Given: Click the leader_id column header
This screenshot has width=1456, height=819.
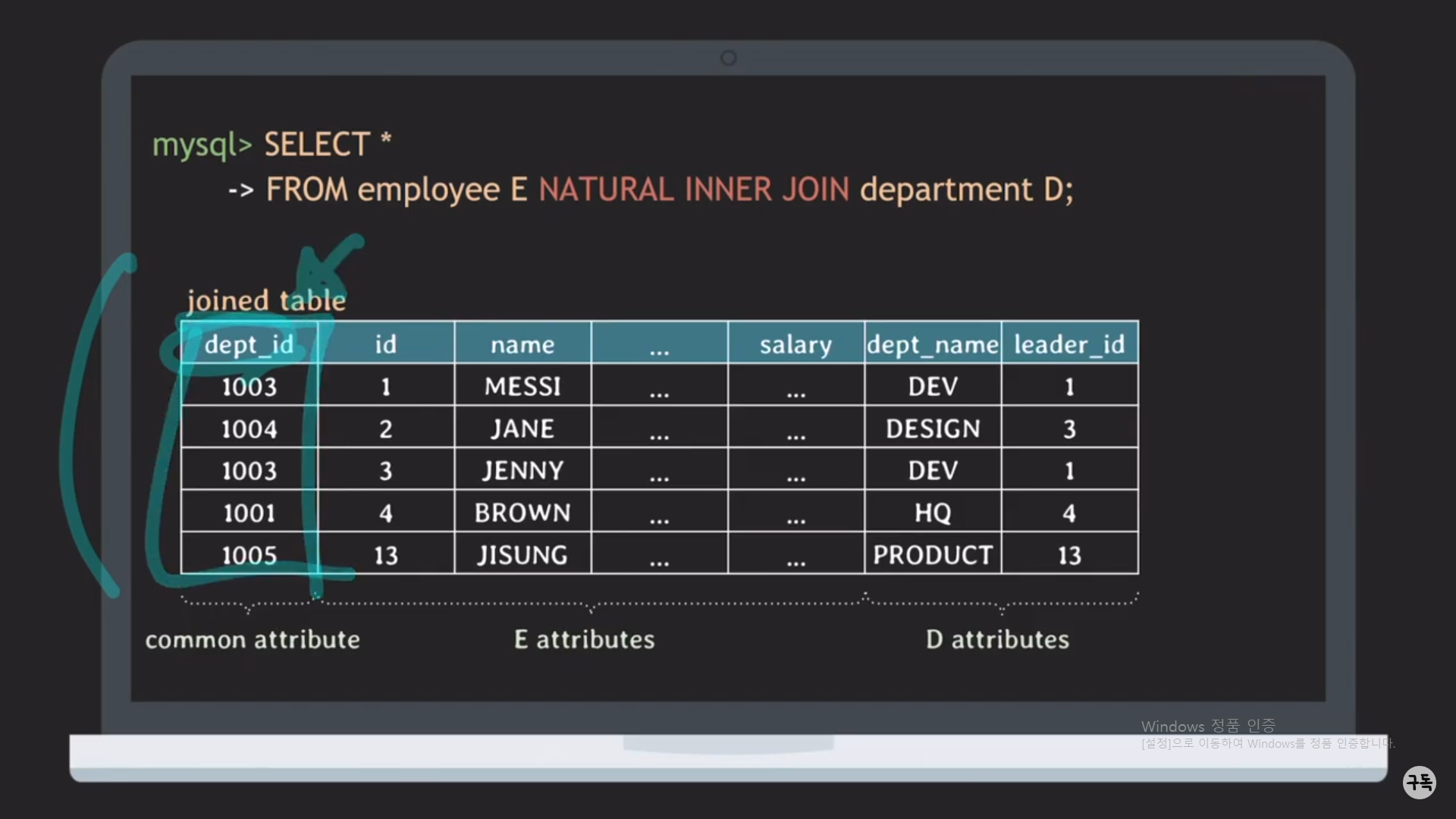Looking at the screenshot, I should point(1069,344).
